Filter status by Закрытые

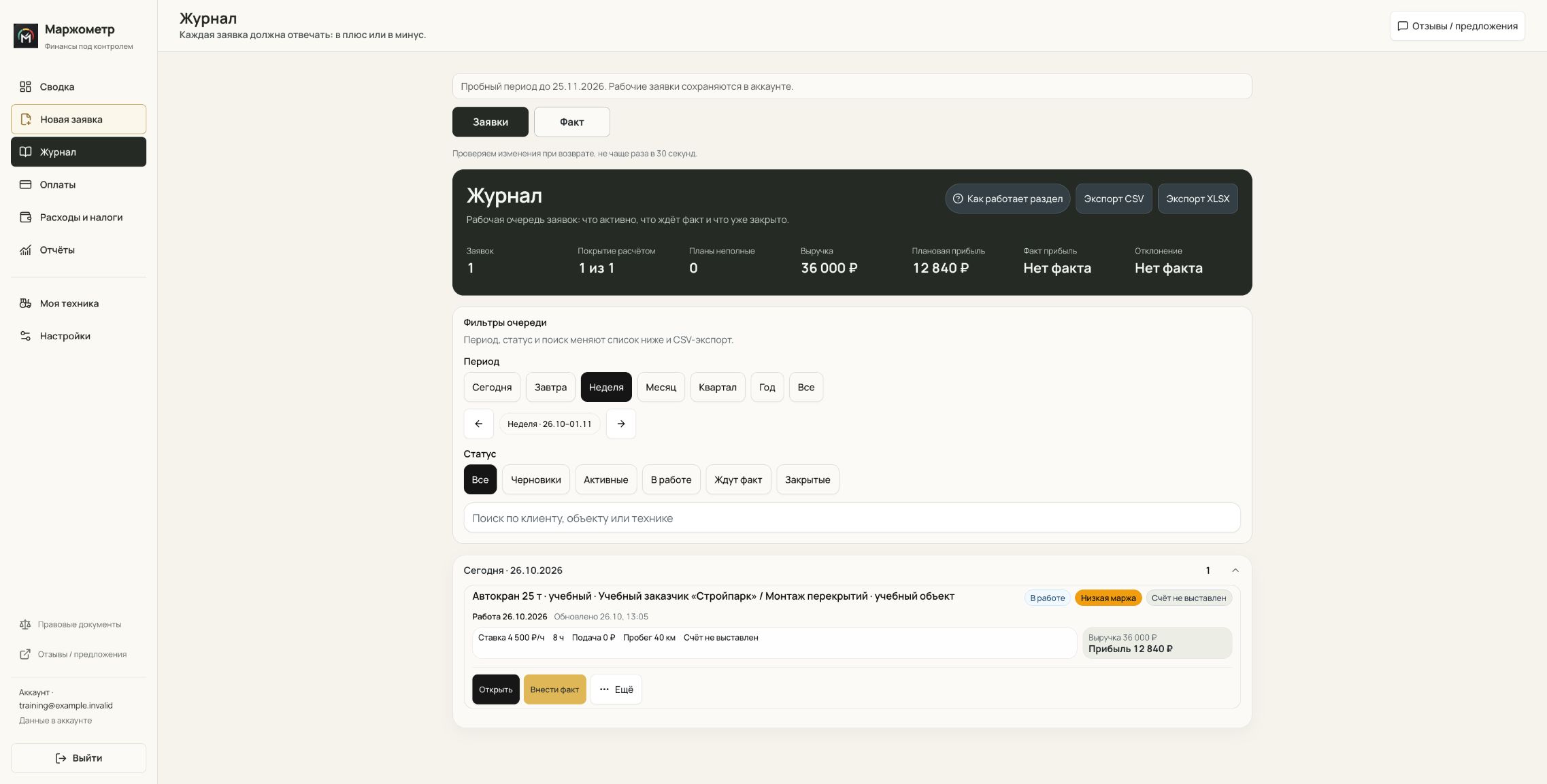[x=808, y=479]
